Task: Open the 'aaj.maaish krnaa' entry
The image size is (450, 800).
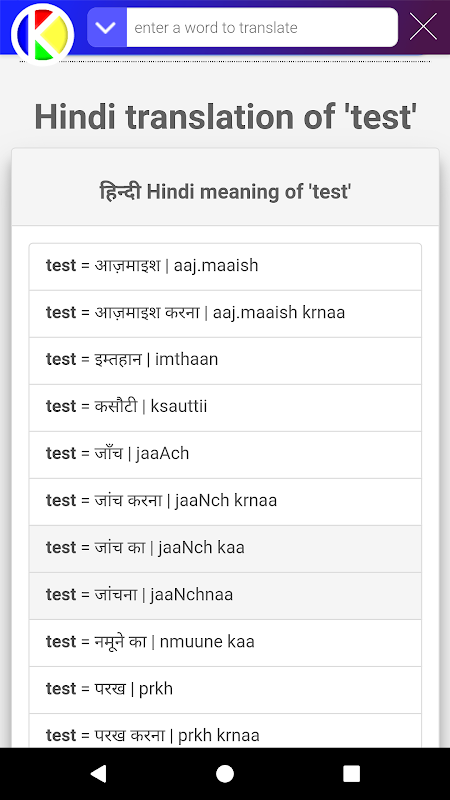Action: (x=225, y=314)
